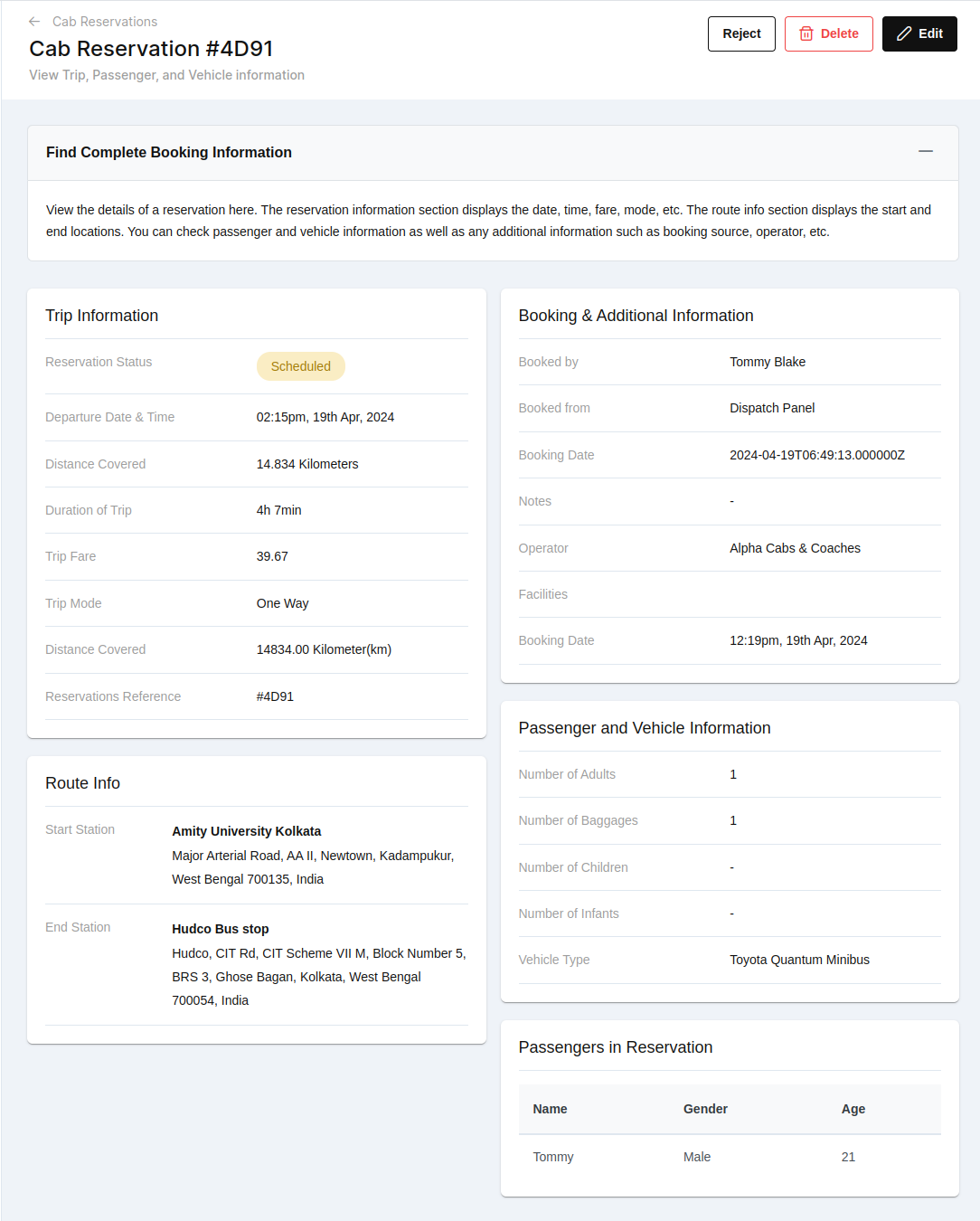Open the Cab Reservations breadcrumb link
980x1221 pixels.
click(105, 22)
